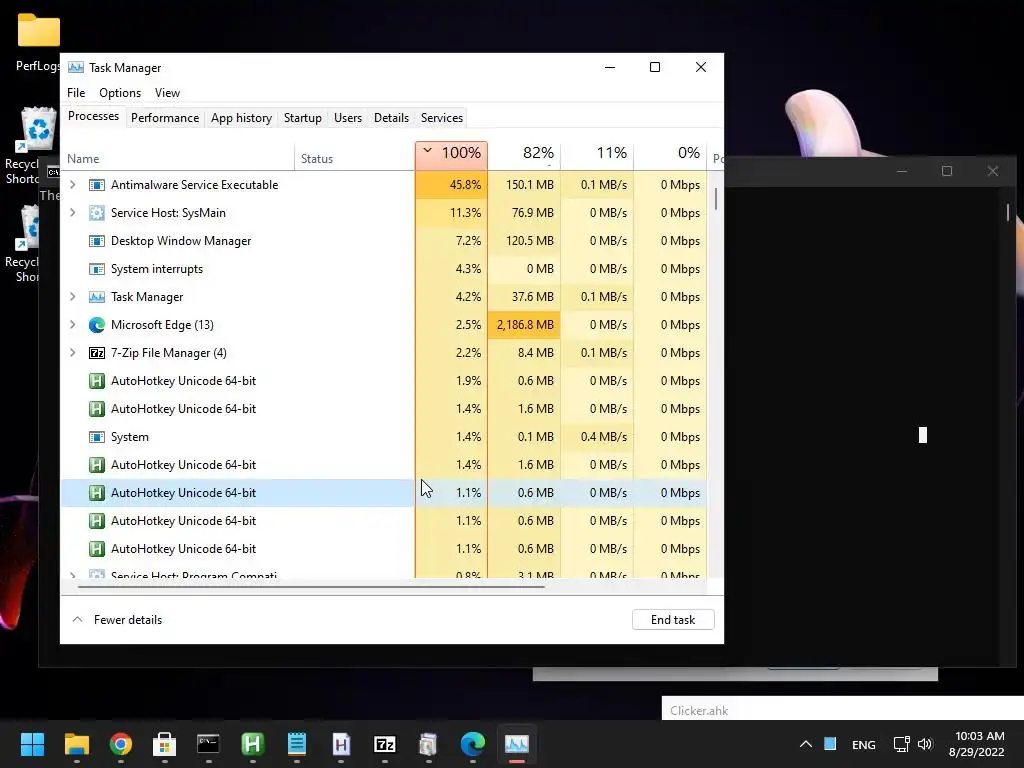Click the archive utility taskbar icon beside 7-Zip
This screenshot has width=1024, height=768.
tap(428, 744)
